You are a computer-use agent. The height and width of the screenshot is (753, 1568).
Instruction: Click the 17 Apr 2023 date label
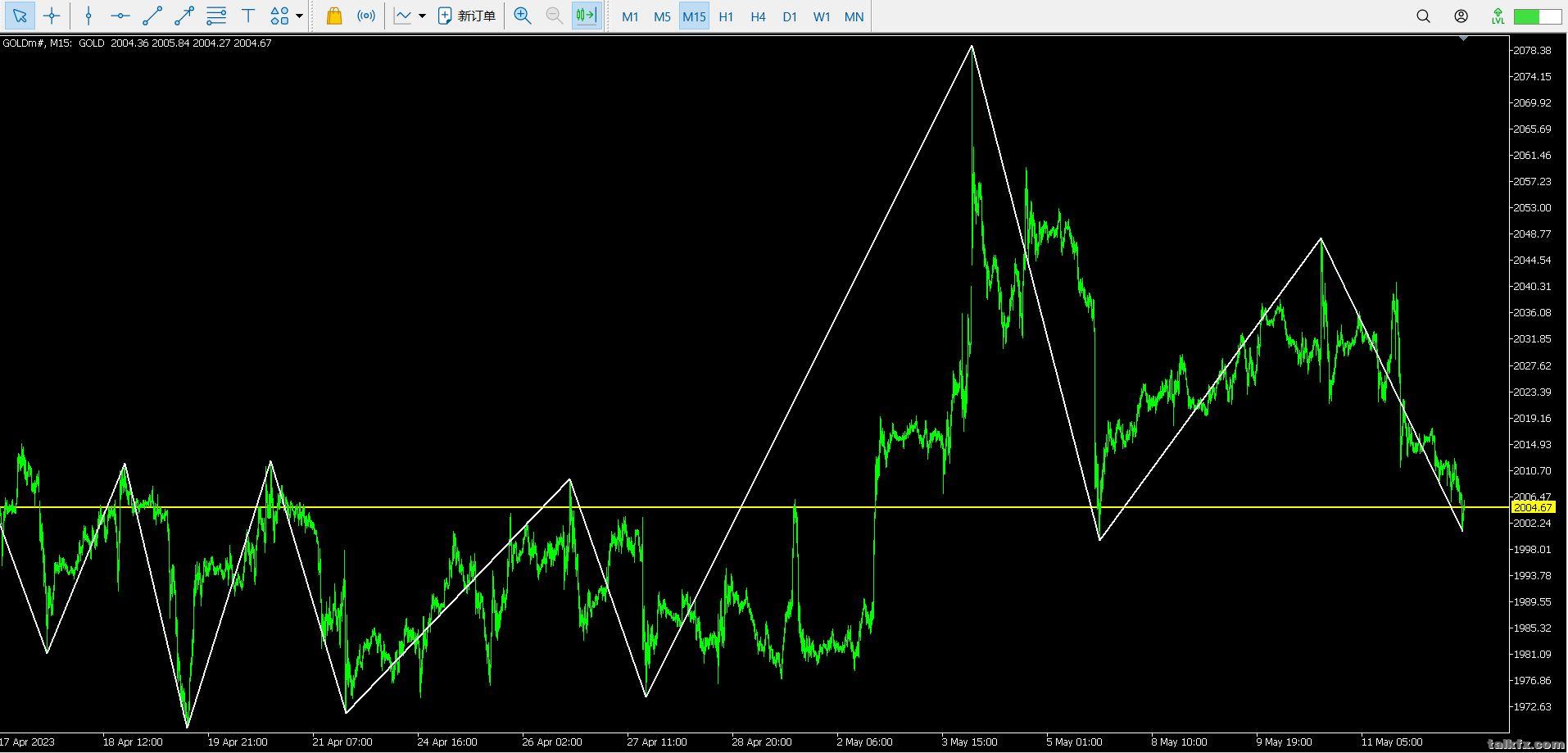[x=28, y=742]
